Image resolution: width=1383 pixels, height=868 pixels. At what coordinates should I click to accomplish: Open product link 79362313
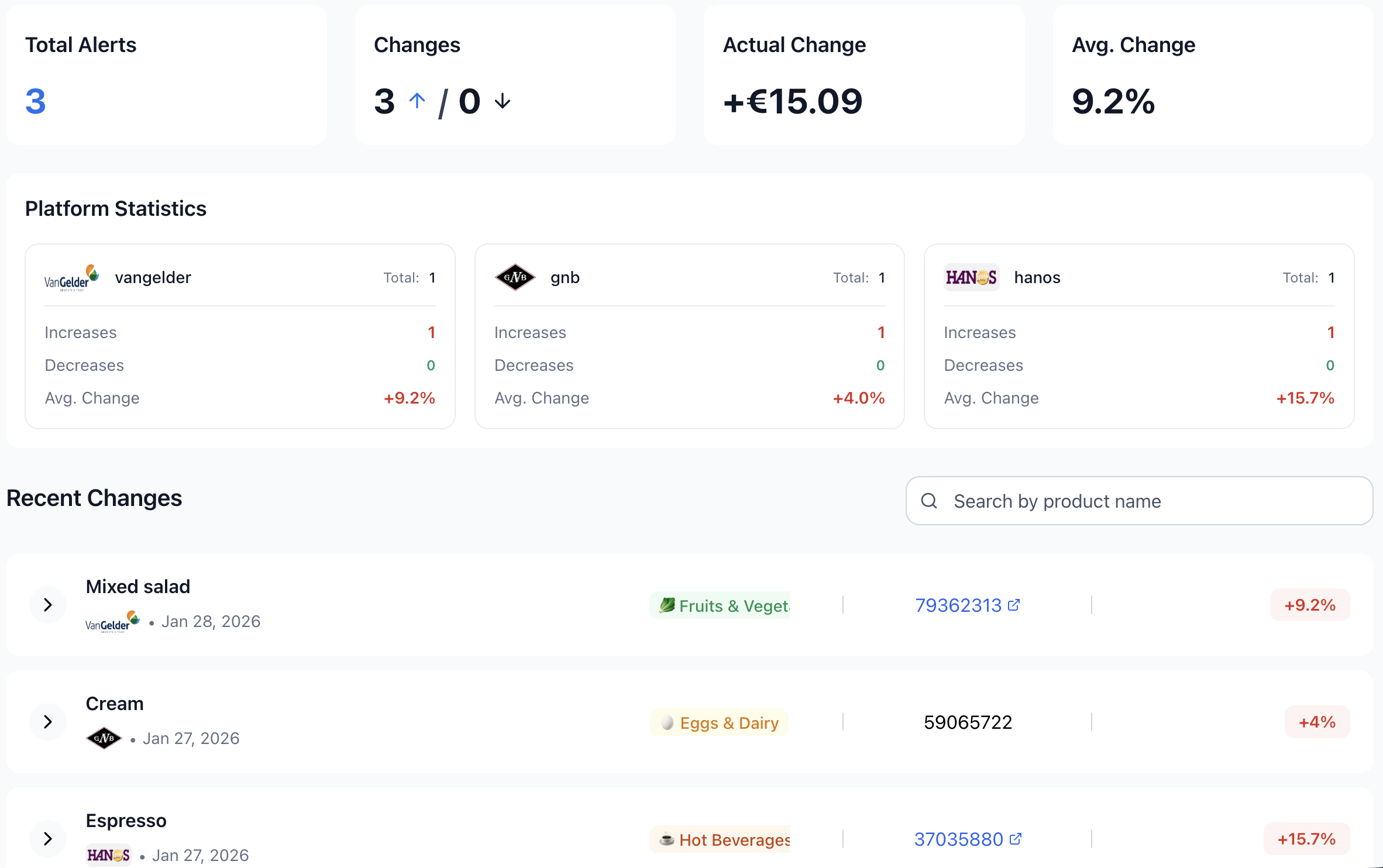coord(958,605)
